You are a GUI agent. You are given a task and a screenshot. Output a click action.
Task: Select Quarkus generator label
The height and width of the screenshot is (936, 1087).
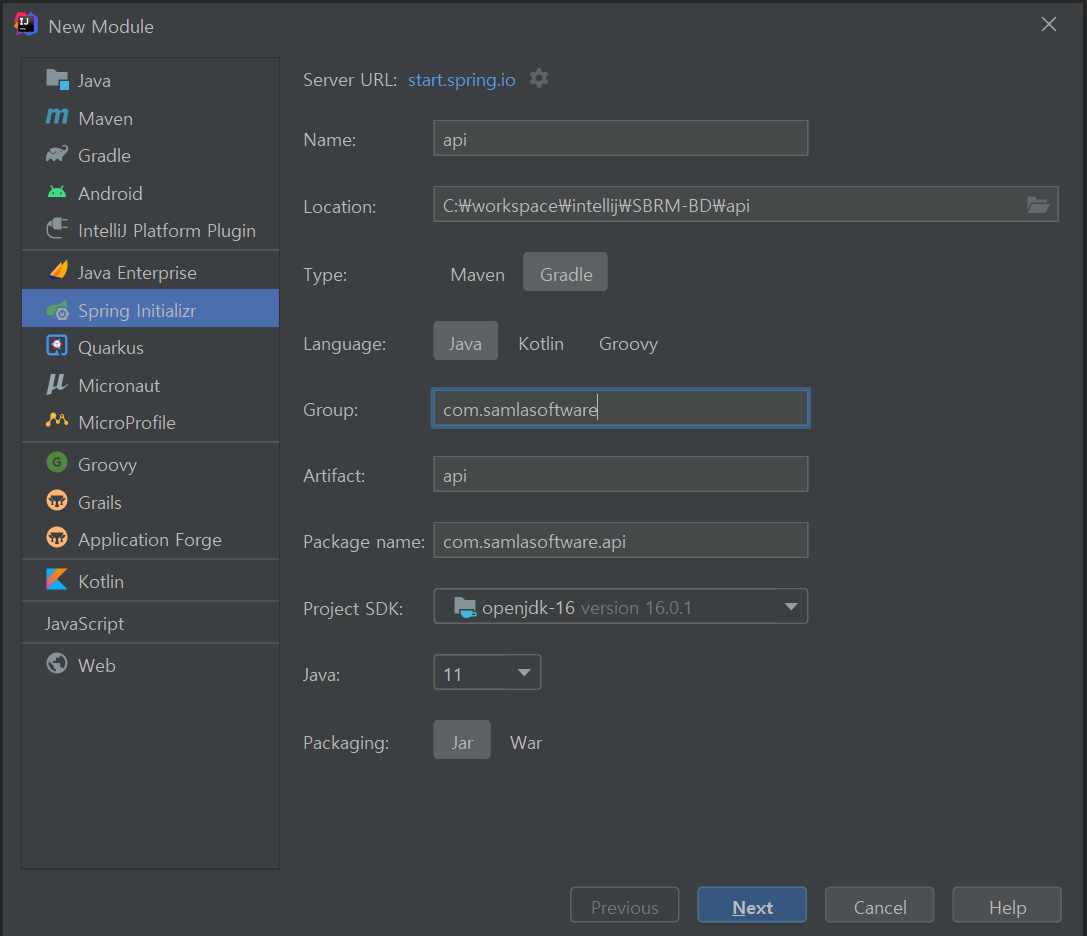pos(111,347)
